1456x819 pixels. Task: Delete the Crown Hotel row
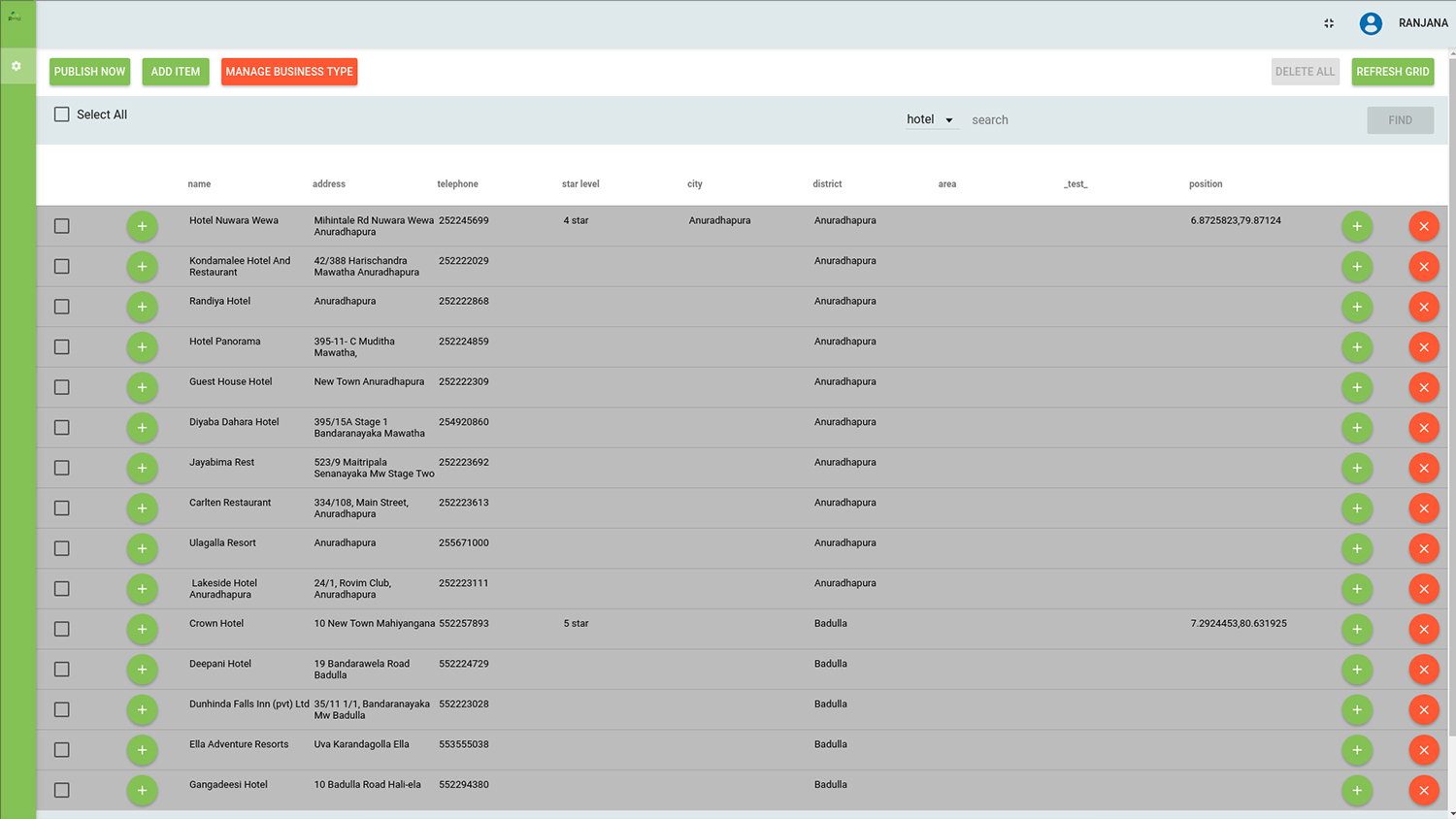coord(1424,629)
